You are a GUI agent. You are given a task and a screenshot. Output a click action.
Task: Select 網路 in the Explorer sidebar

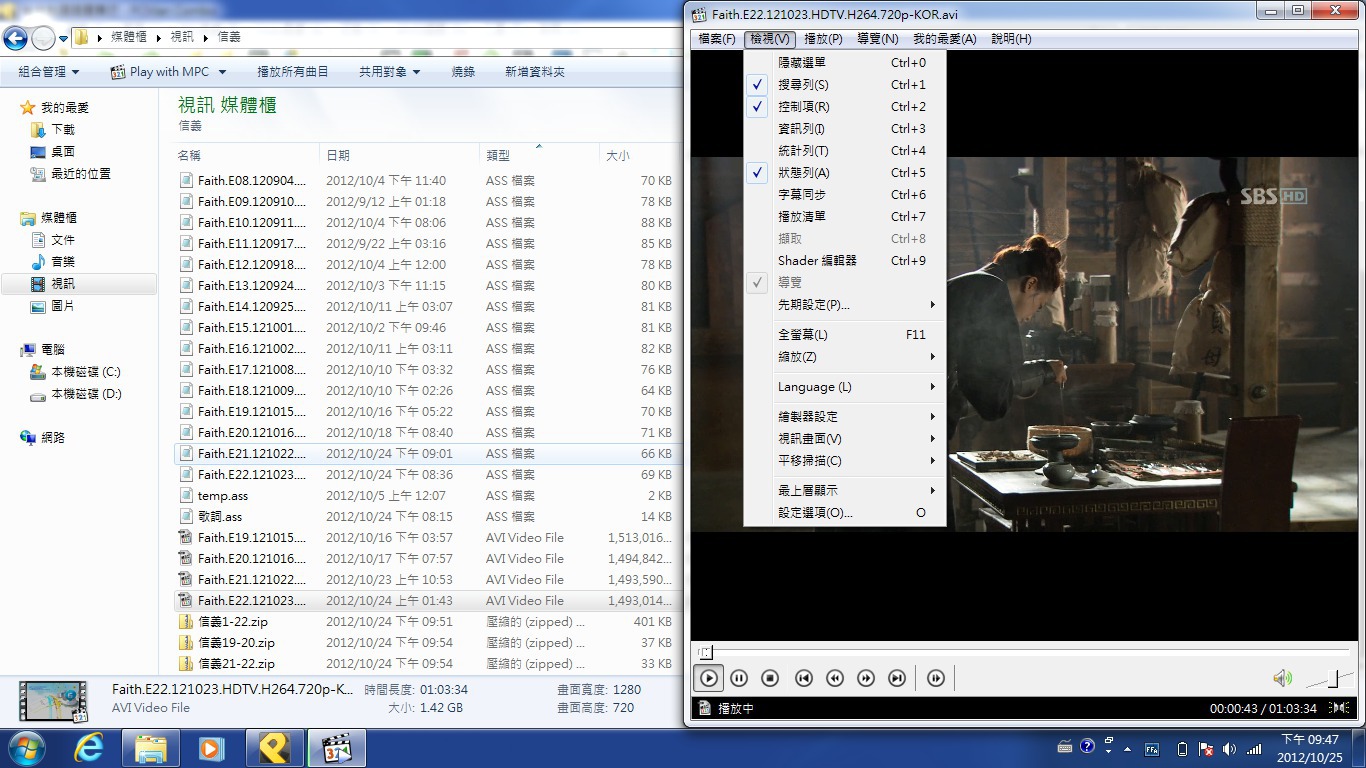click(x=53, y=438)
